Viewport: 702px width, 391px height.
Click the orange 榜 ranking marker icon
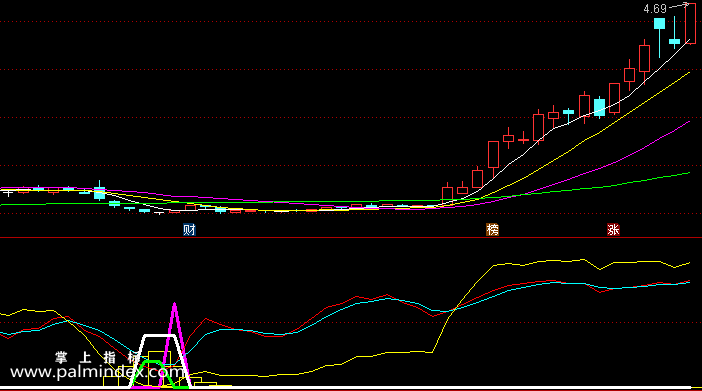tap(492, 230)
